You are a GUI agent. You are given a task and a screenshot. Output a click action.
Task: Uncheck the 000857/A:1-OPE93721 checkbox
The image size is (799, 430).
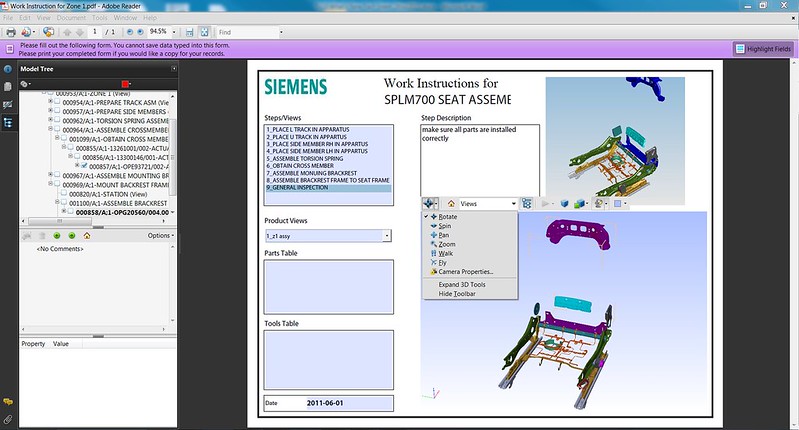(x=84, y=166)
